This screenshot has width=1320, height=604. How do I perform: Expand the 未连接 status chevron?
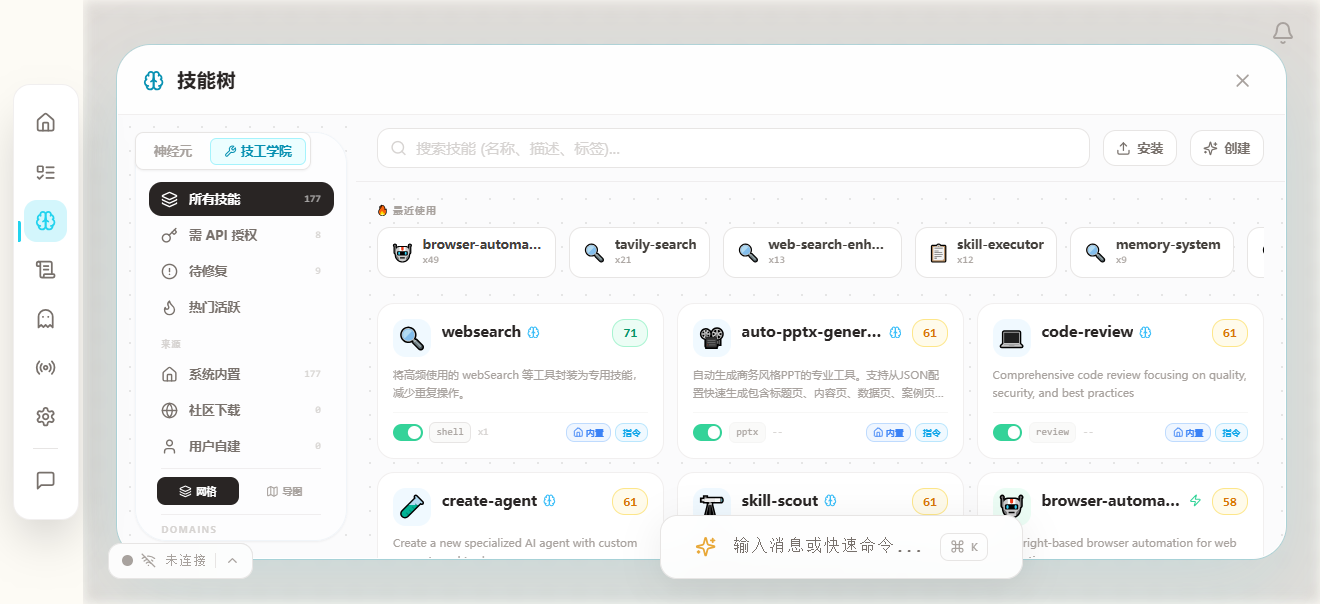(x=230, y=561)
